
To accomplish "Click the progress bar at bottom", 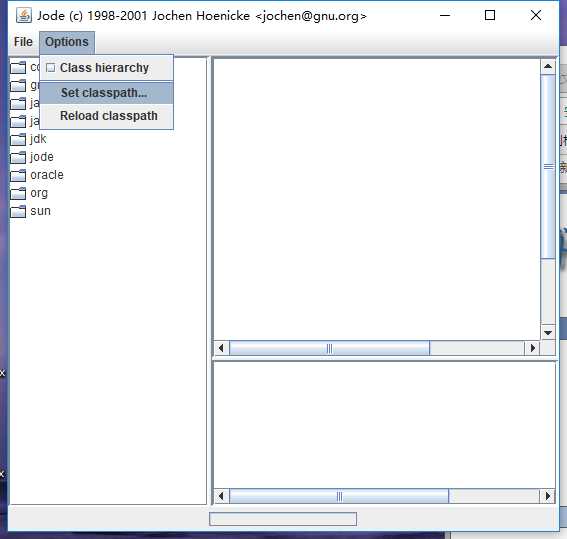I will (x=283, y=519).
